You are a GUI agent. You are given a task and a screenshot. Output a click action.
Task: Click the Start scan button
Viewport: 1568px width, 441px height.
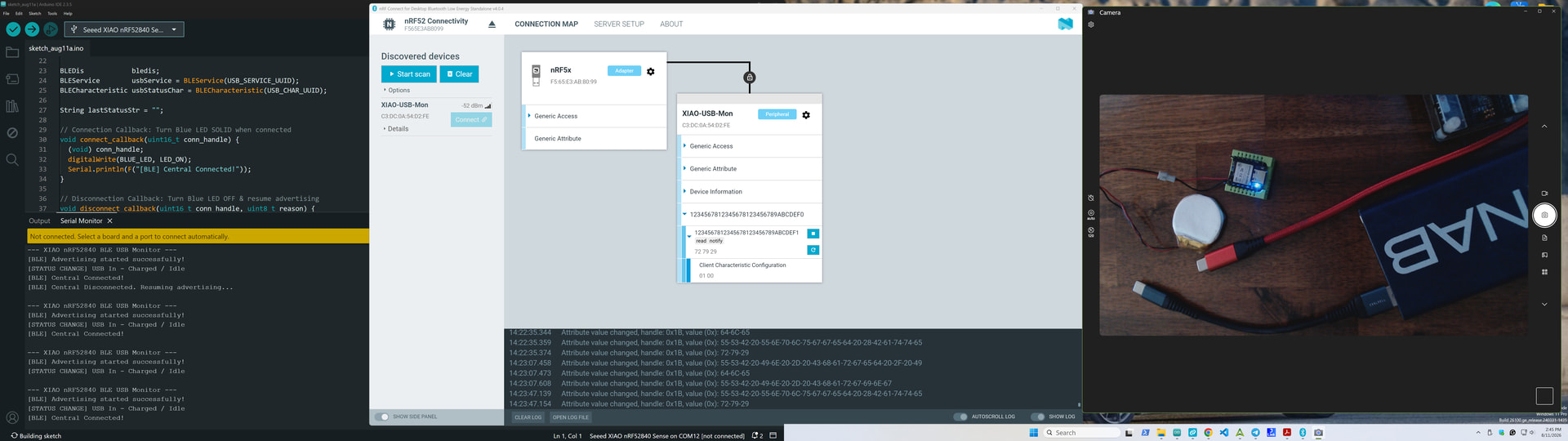[x=409, y=74]
